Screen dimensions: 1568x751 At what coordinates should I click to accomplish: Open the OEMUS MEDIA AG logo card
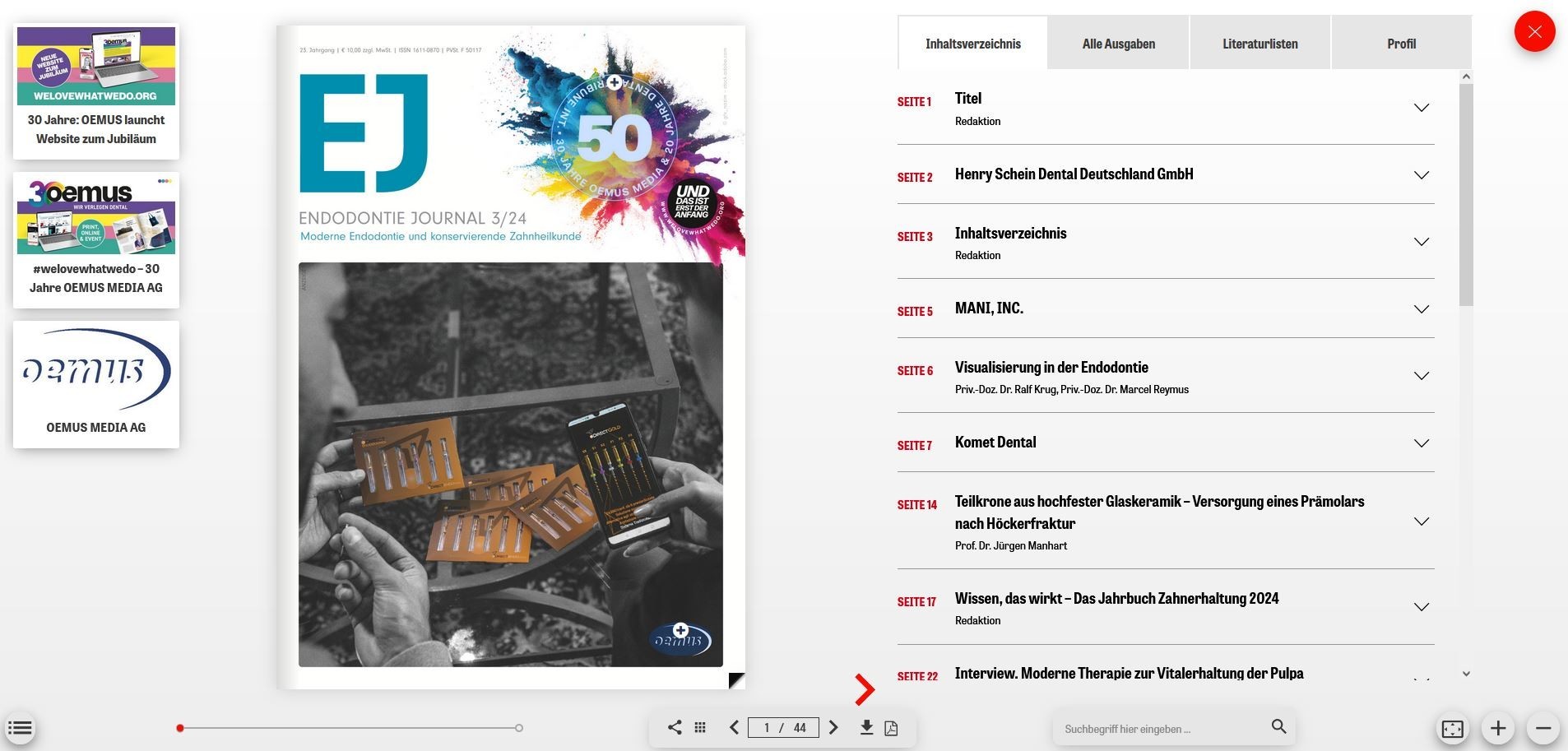click(x=96, y=384)
